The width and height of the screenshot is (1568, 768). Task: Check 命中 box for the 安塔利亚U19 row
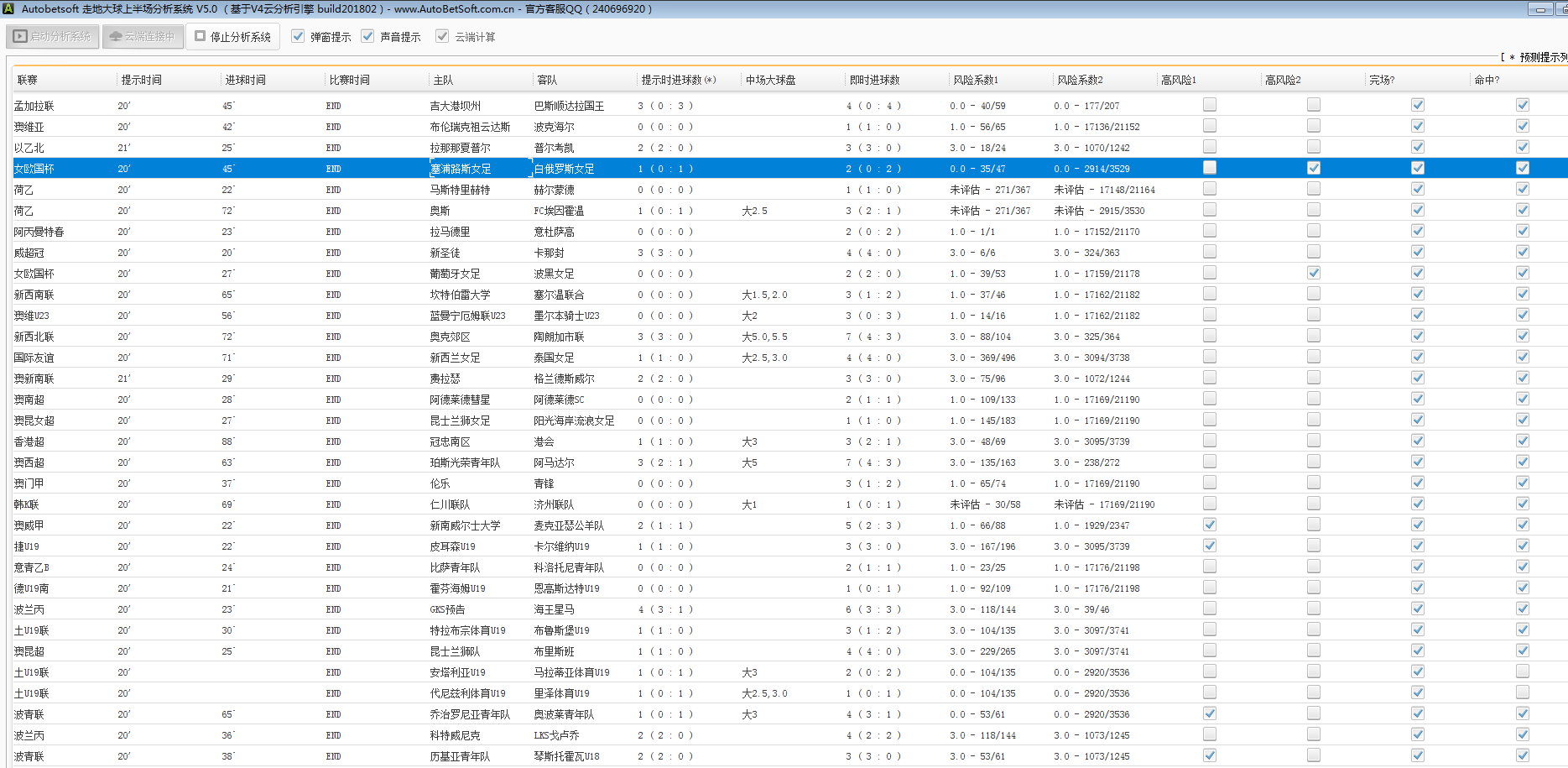(1522, 671)
